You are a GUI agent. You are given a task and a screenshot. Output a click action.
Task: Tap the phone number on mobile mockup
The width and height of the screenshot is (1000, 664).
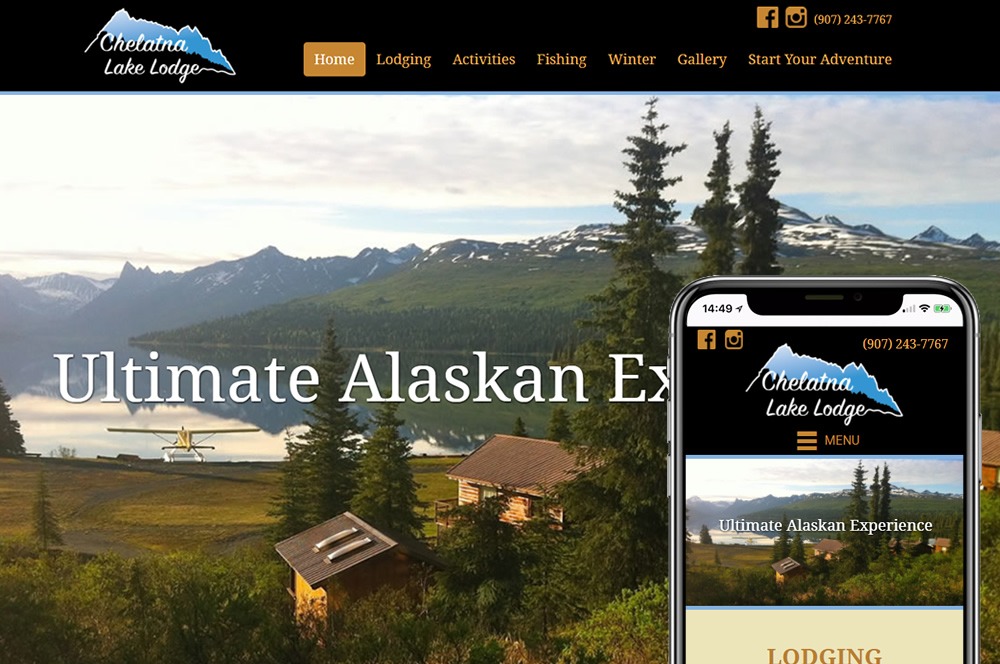(905, 344)
